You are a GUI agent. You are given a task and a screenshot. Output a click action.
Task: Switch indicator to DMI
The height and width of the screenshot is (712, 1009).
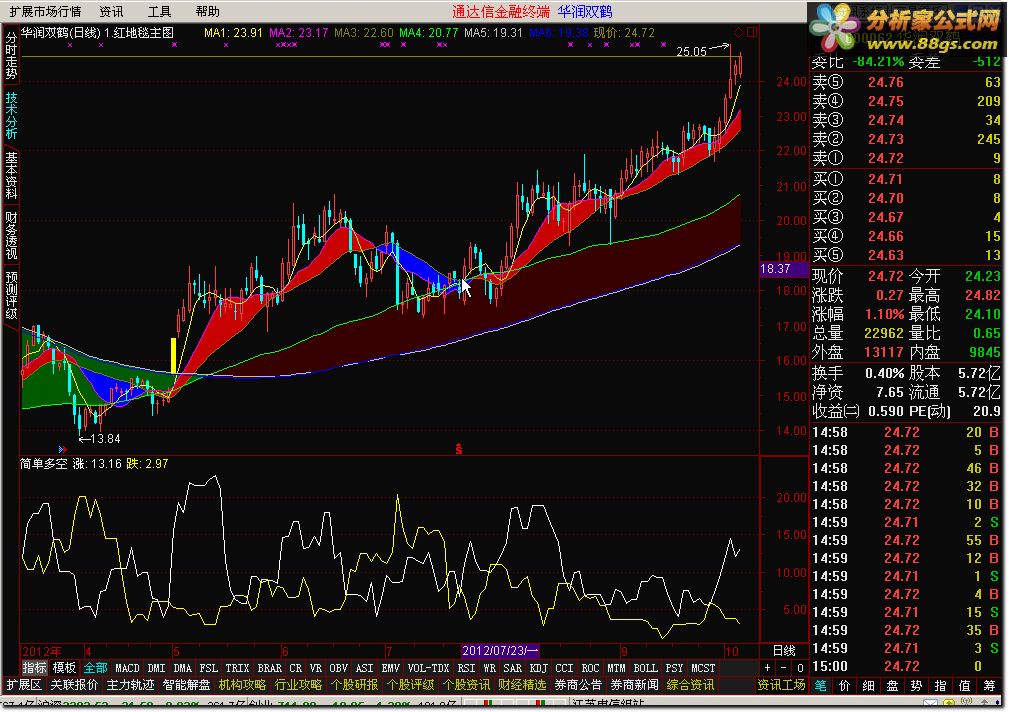156,668
